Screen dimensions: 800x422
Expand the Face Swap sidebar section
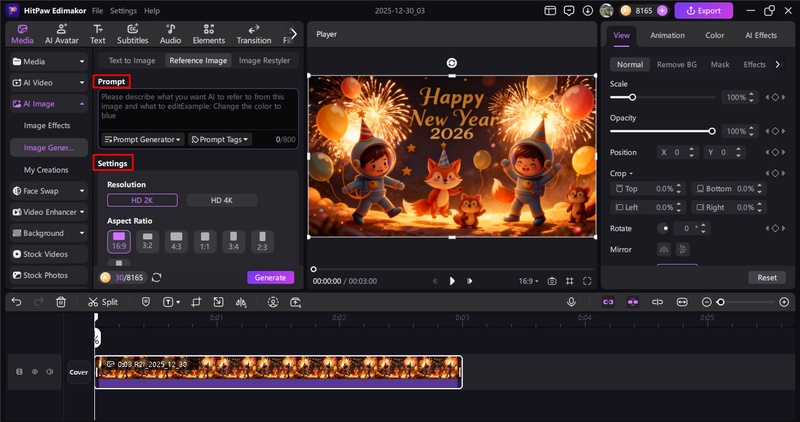pyautogui.click(x=46, y=190)
